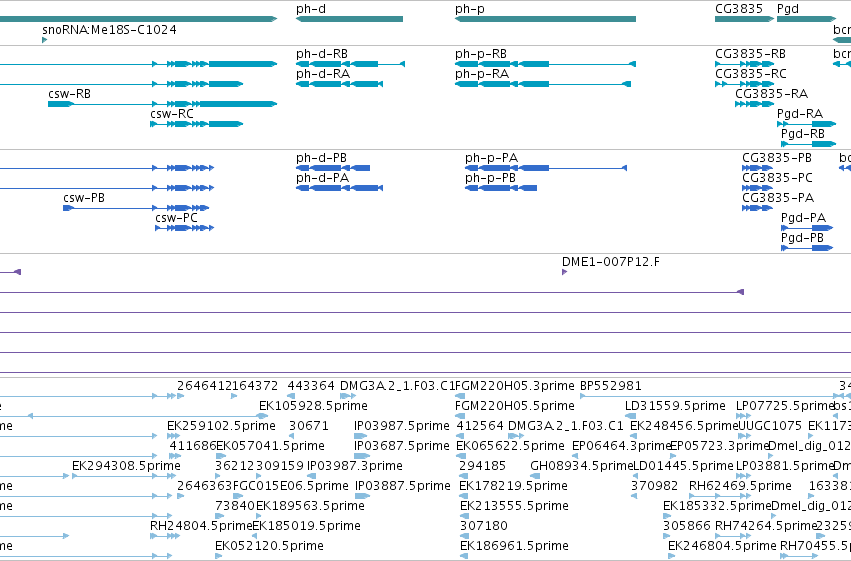Click the csw-RB transcript label

click(x=69, y=94)
